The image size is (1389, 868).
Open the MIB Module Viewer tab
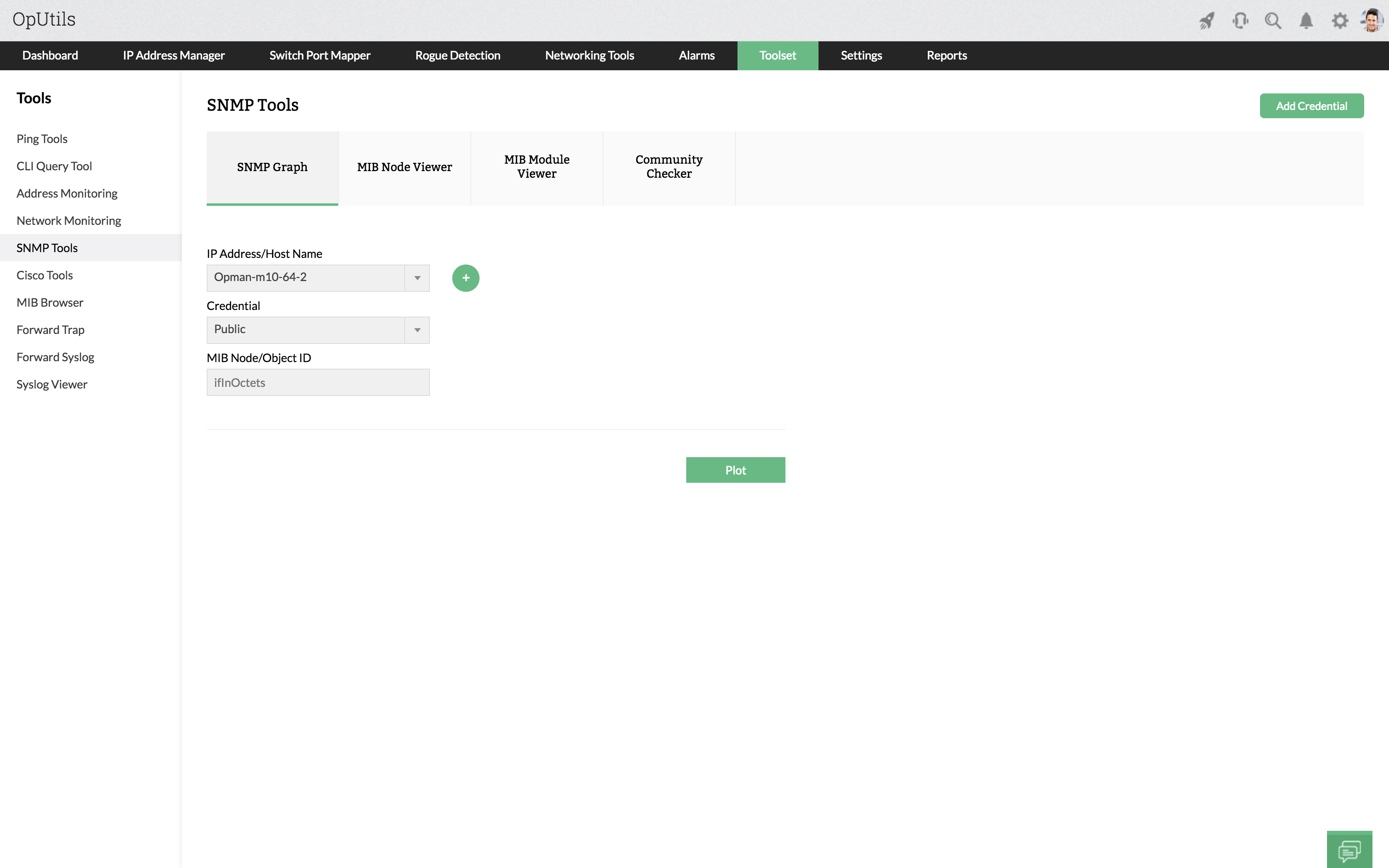tap(536, 167)
